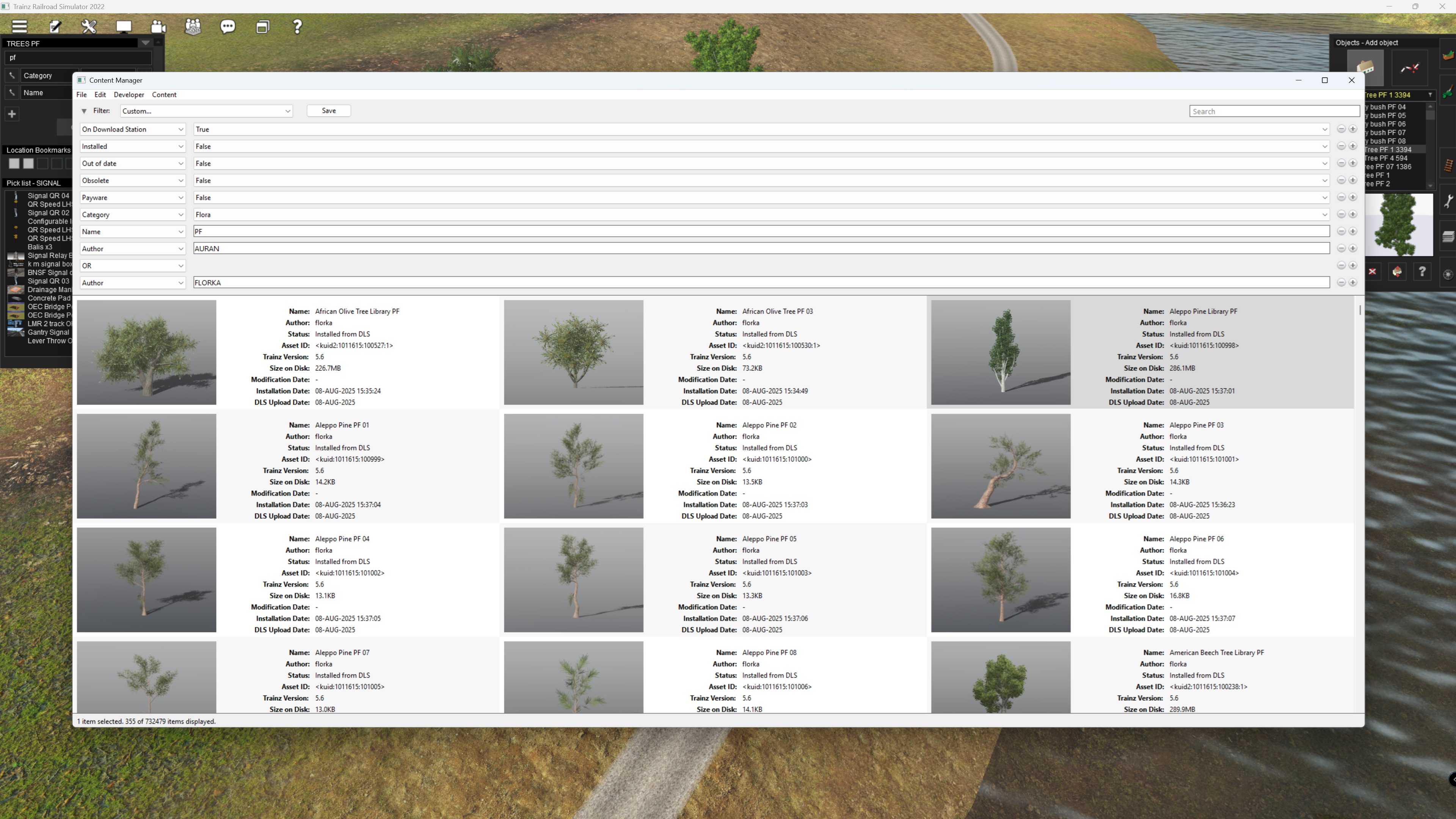1456x819 pixels.
Task: Select the American Beech Tree Library PF thumbnail
Action: click(1001, 676)
